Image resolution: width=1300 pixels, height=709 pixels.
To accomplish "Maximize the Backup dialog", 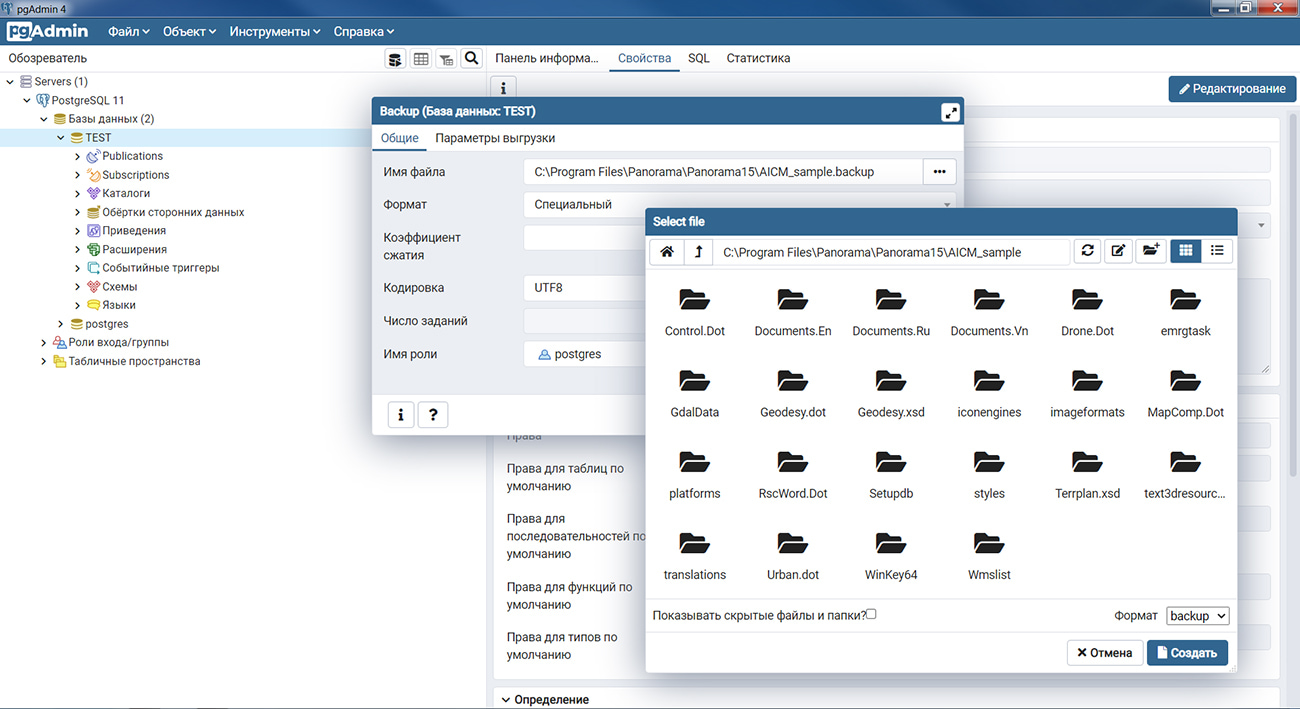I will click(950, 112).
